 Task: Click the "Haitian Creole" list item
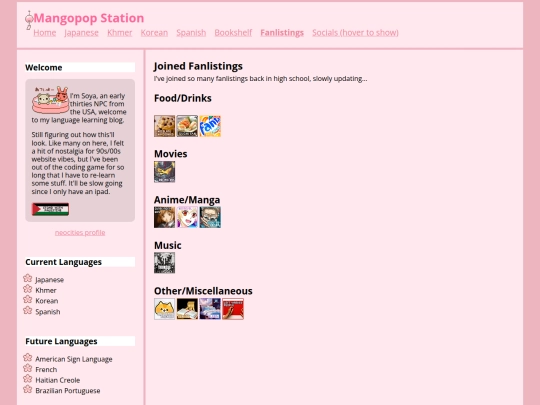click(58, 380)
